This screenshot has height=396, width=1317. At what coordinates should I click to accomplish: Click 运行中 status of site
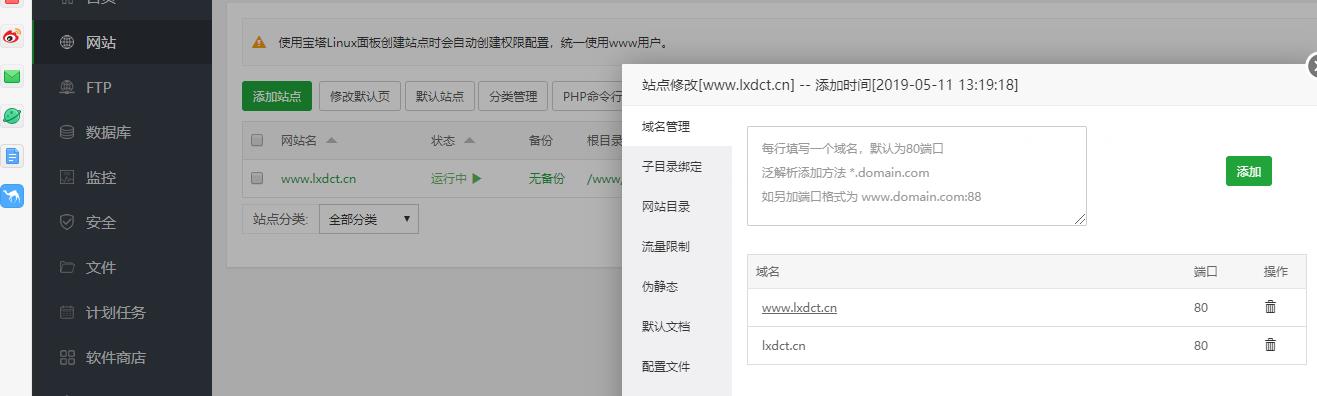[x=449, y=179]
